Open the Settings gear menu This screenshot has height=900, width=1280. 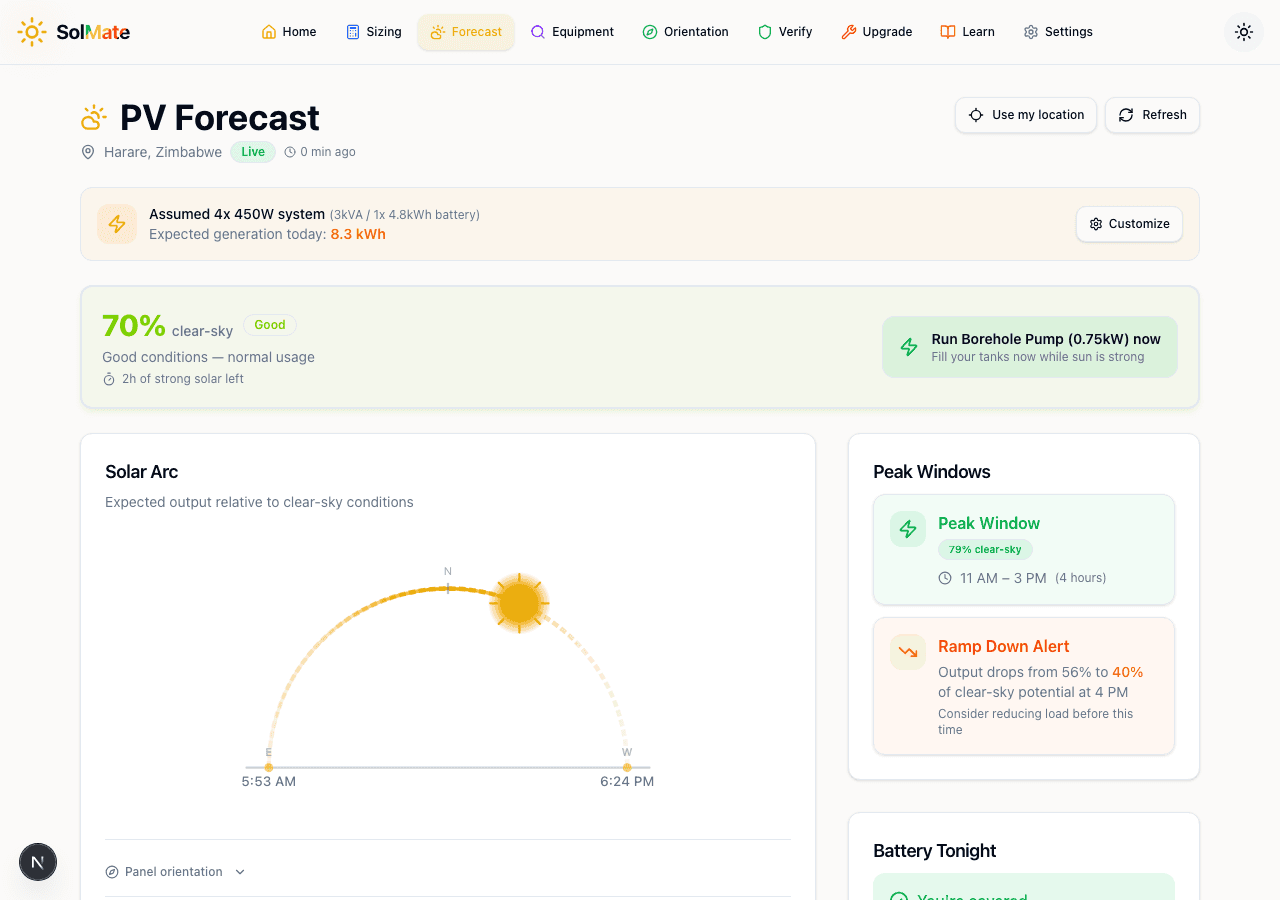1029,31
